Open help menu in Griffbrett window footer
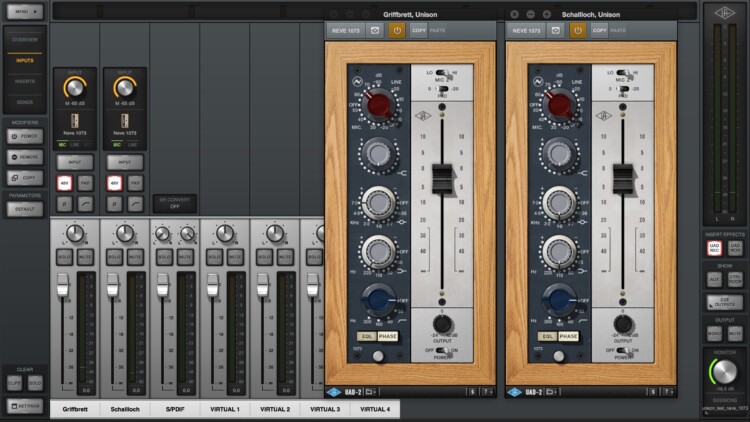The height and width of the screenshot is (422, 750). [486, 392]
